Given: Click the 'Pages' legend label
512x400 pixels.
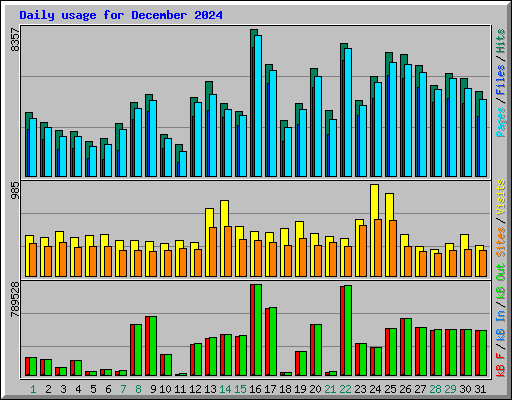Looking at the screenshot, I should [500, 122].
